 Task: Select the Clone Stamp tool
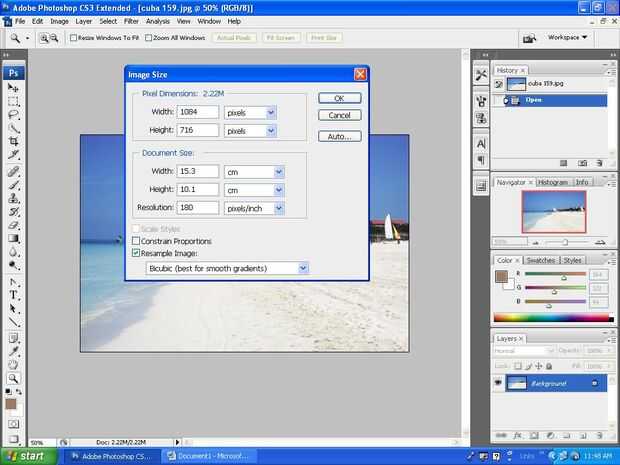(x=13, y=198)
